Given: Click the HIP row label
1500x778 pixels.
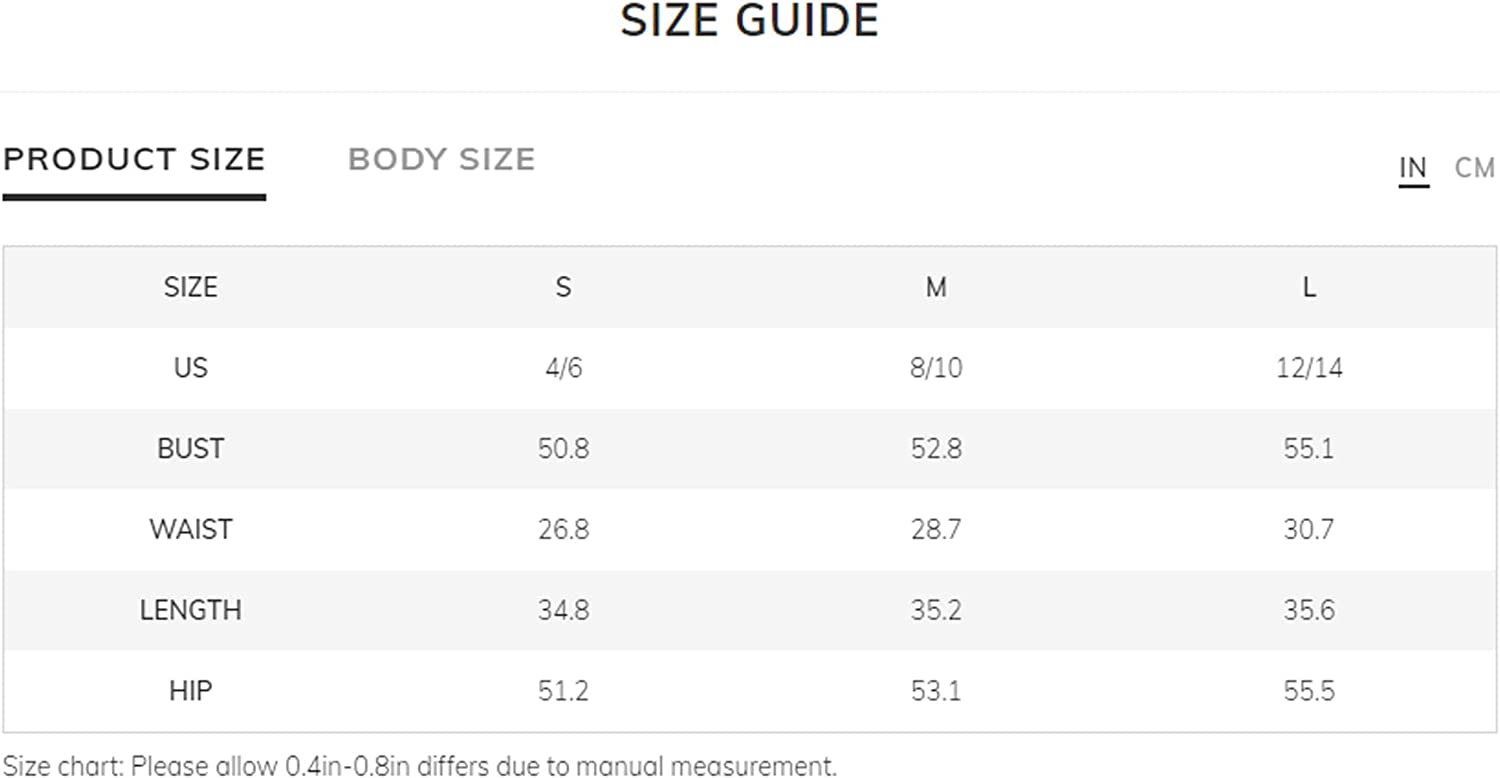Looking at the screenshot, I should (190, 691).
